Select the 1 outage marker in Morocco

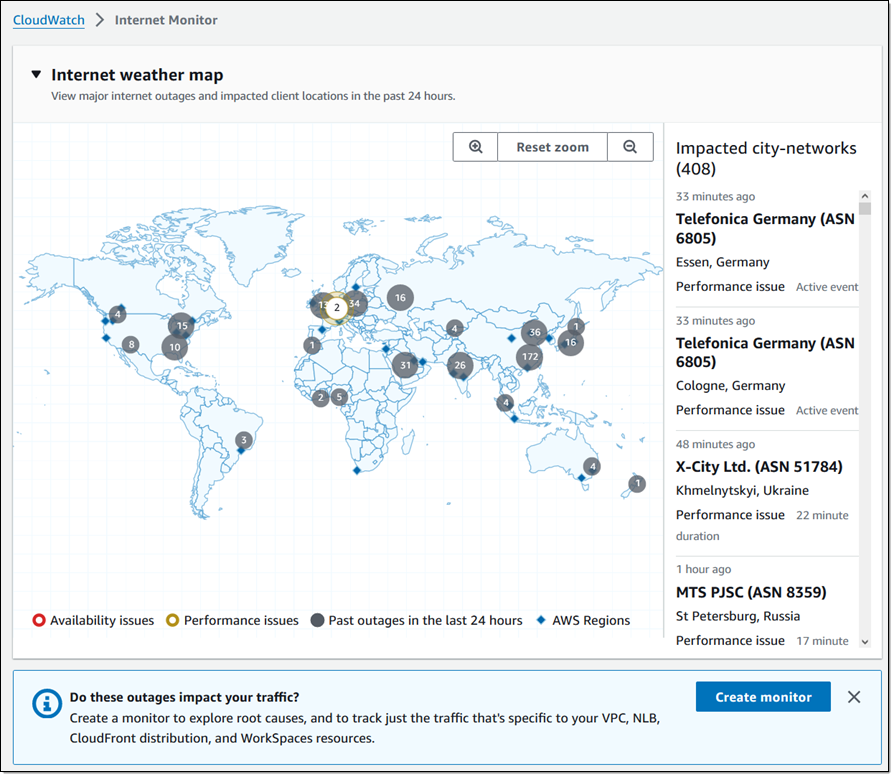coord(313,347)
